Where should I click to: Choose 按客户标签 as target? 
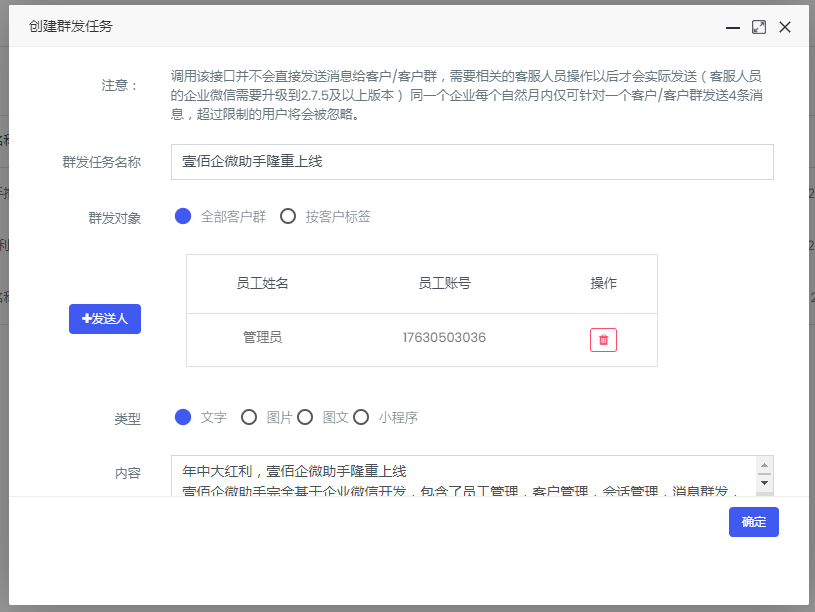pyautogui.click(x=288, y=216)
